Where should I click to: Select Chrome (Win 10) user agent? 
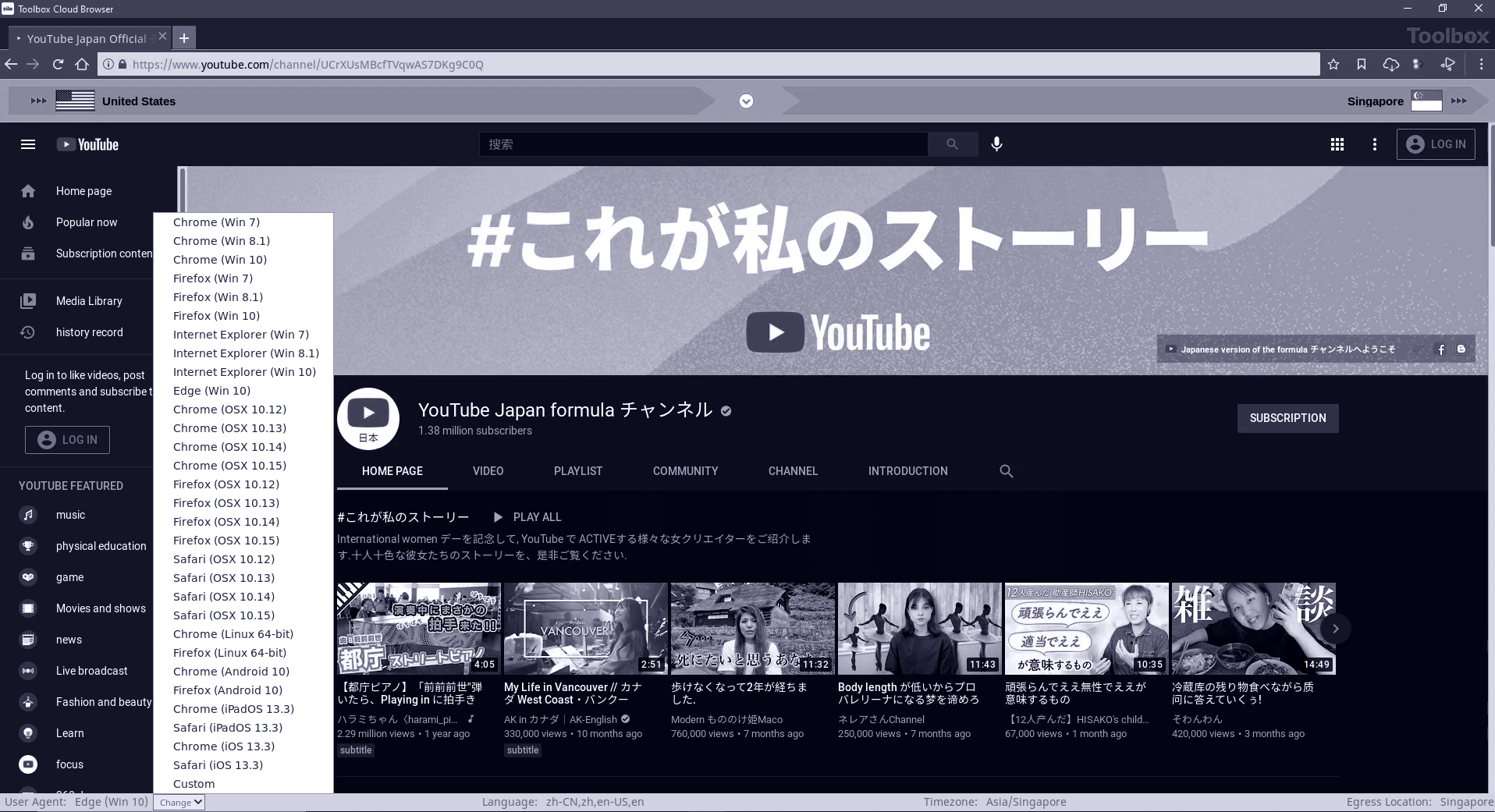(243, 260)
